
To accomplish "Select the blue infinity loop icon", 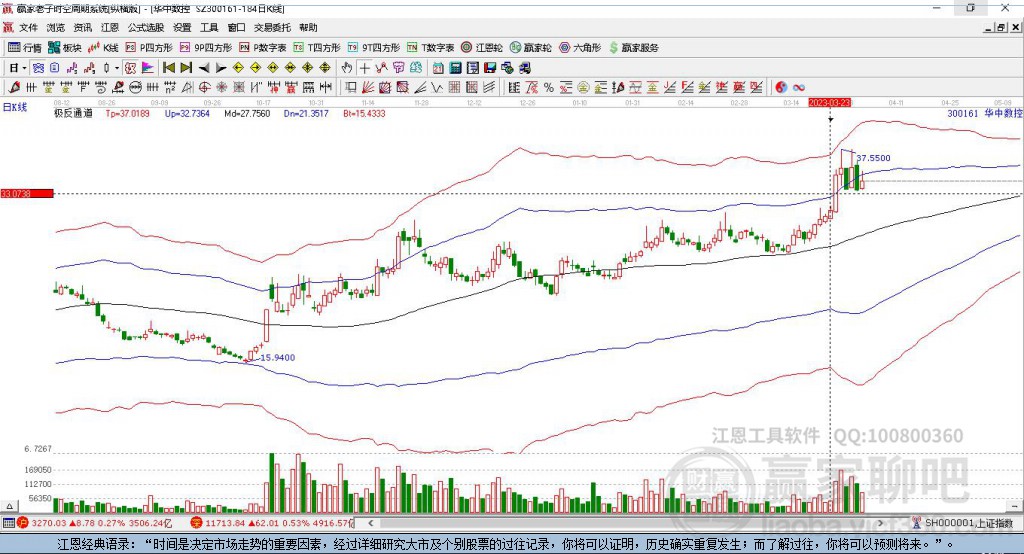I will pyautogui.click(x=799, y=88).
